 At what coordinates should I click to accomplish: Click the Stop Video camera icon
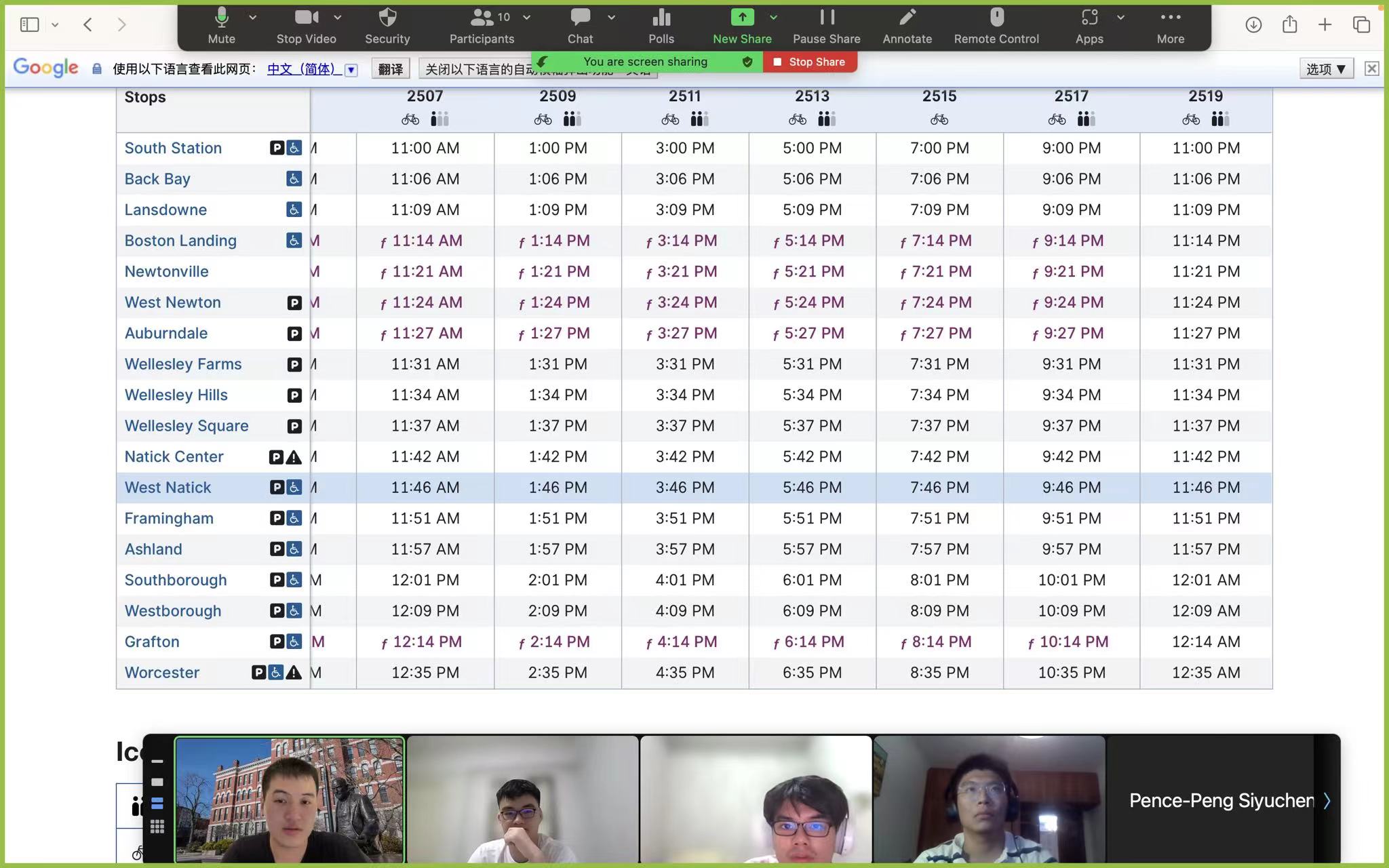pos(306,18)
